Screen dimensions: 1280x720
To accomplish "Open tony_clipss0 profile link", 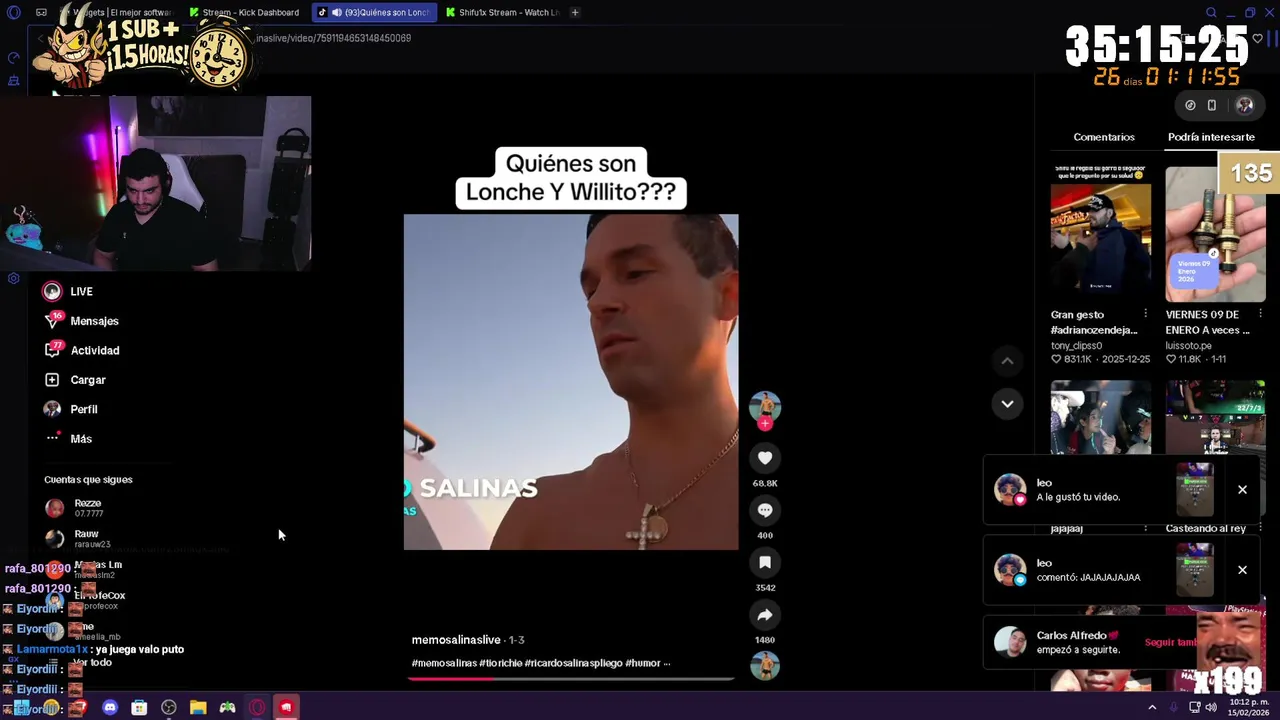I will click(1076, 345).
